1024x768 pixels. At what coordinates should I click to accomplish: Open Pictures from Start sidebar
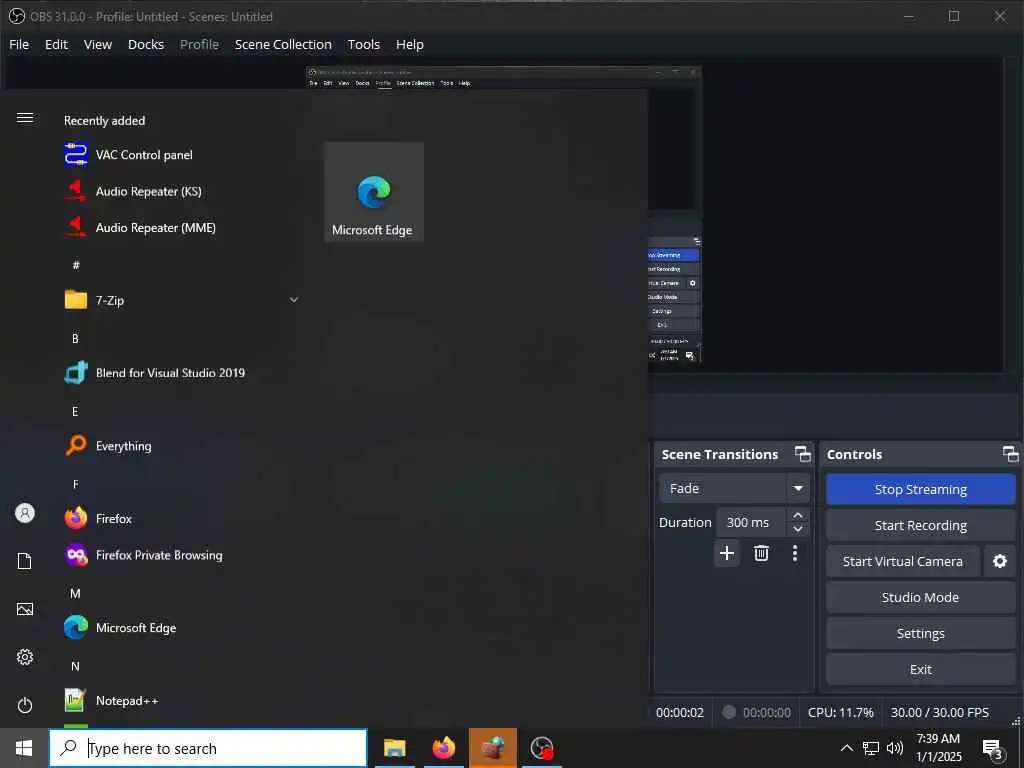point(25,609)
